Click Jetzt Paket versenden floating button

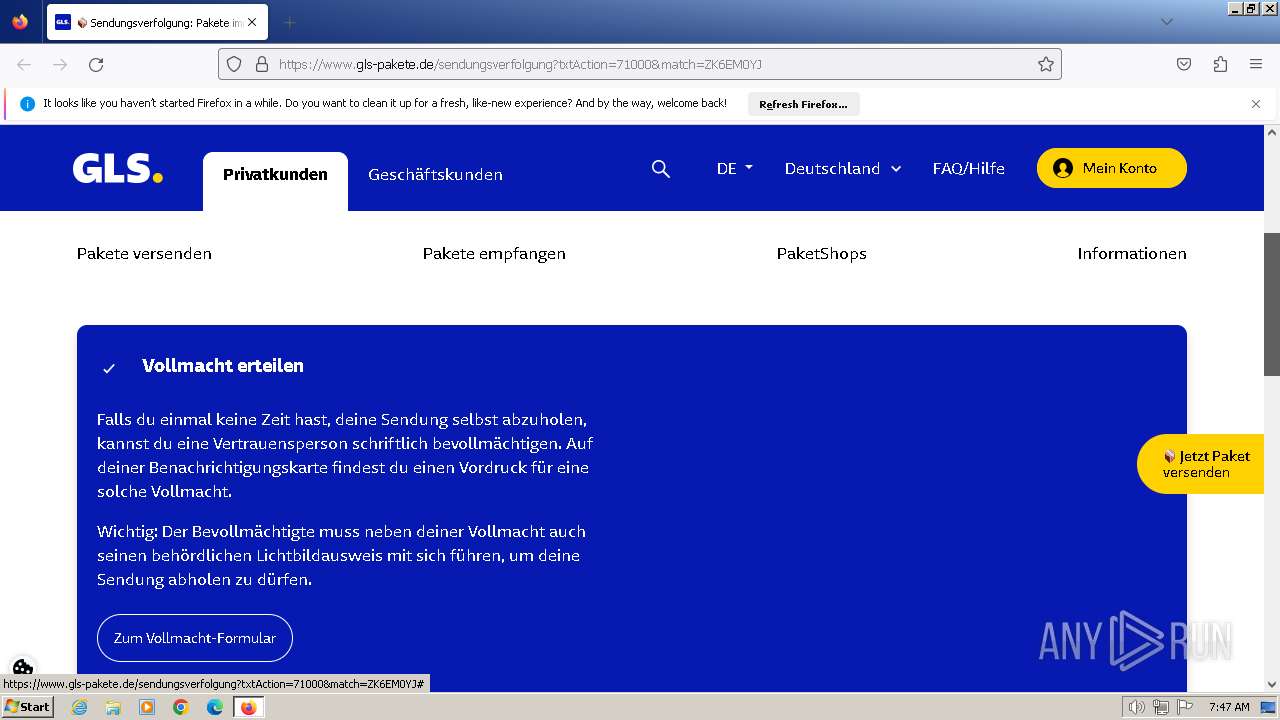[x=1200, y=464]
